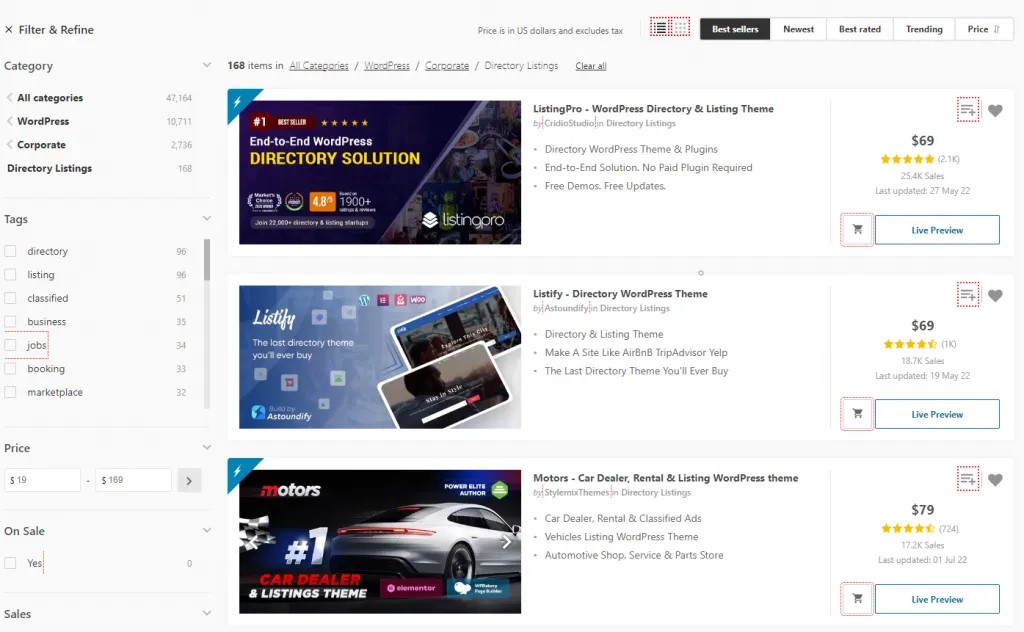Sort results by Best rated

(859, 29)
